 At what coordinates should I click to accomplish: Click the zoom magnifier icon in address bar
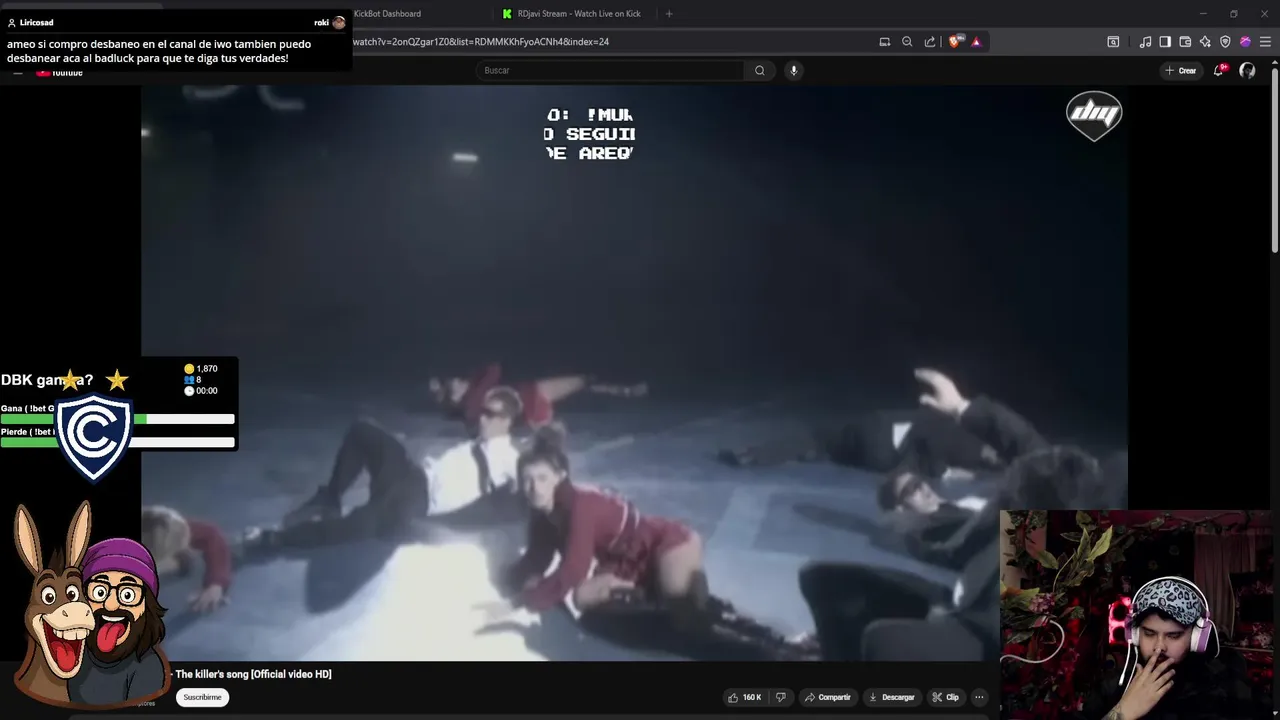[x=907, y=42]
